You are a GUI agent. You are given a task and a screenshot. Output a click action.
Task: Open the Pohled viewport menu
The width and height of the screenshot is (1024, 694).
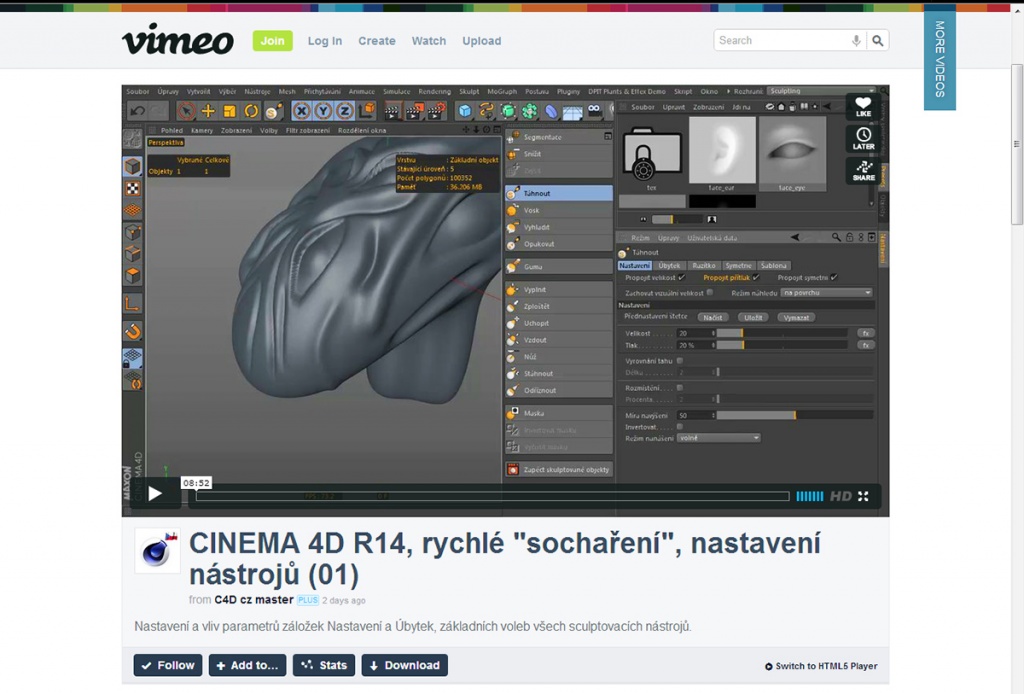(x=172, y=131)
